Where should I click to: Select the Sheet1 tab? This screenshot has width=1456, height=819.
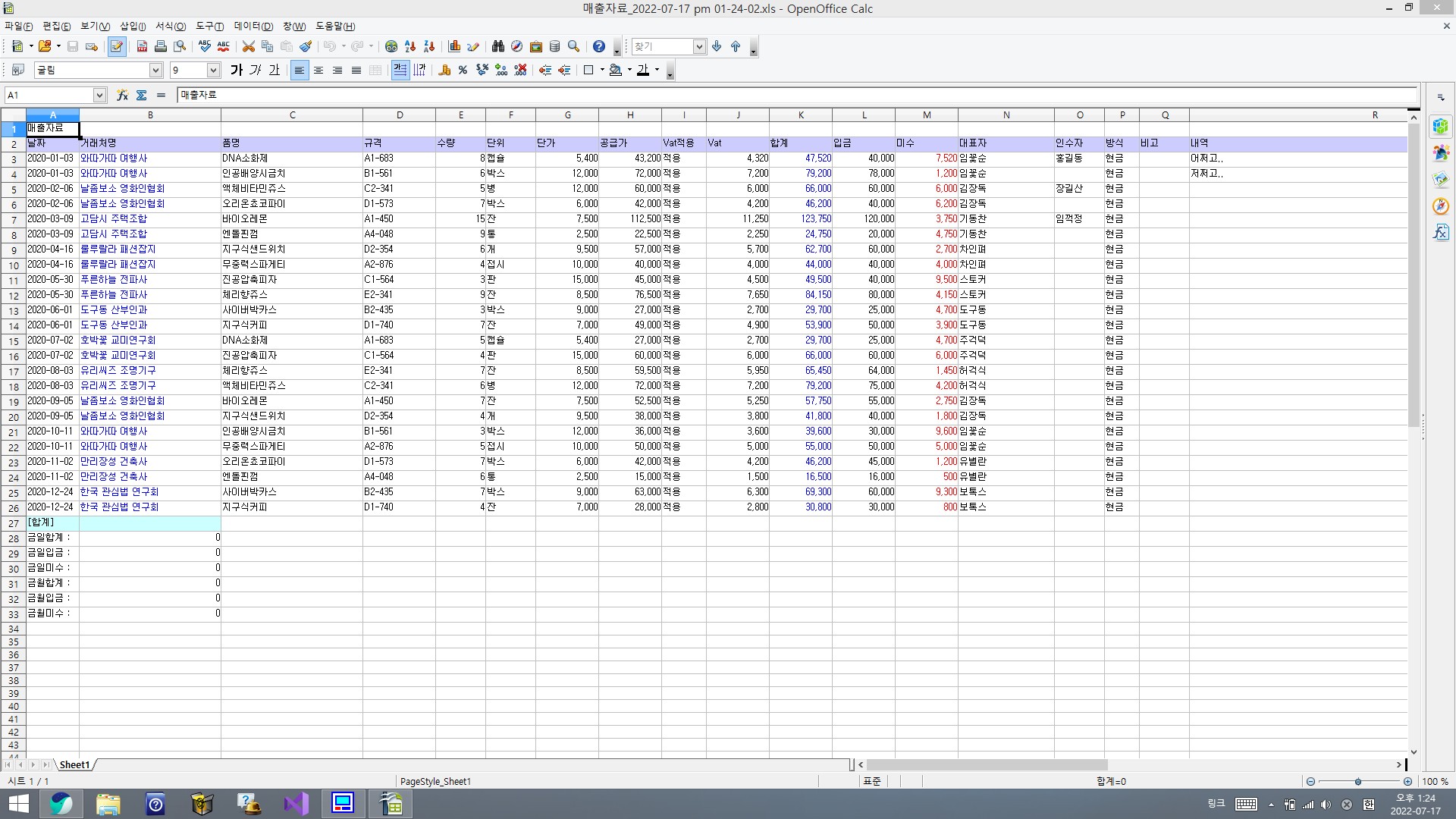[74, 764]
